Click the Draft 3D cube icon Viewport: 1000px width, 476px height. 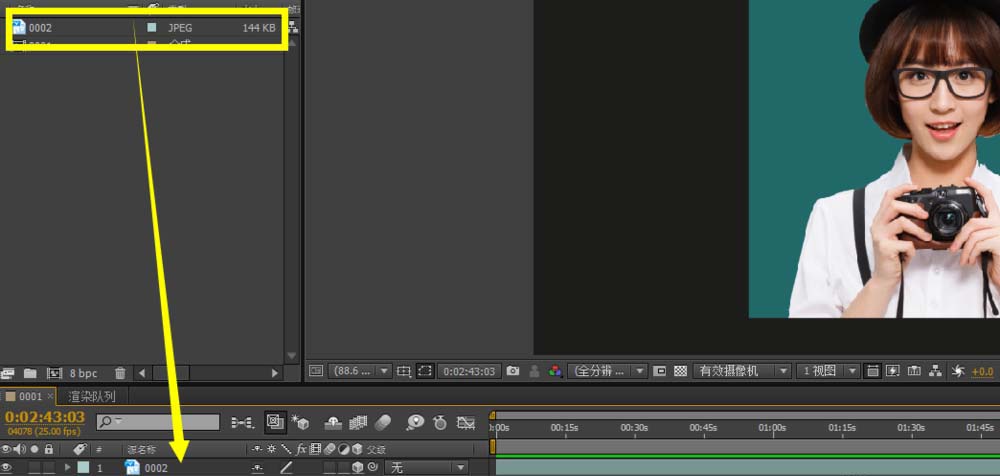point(300,422)
